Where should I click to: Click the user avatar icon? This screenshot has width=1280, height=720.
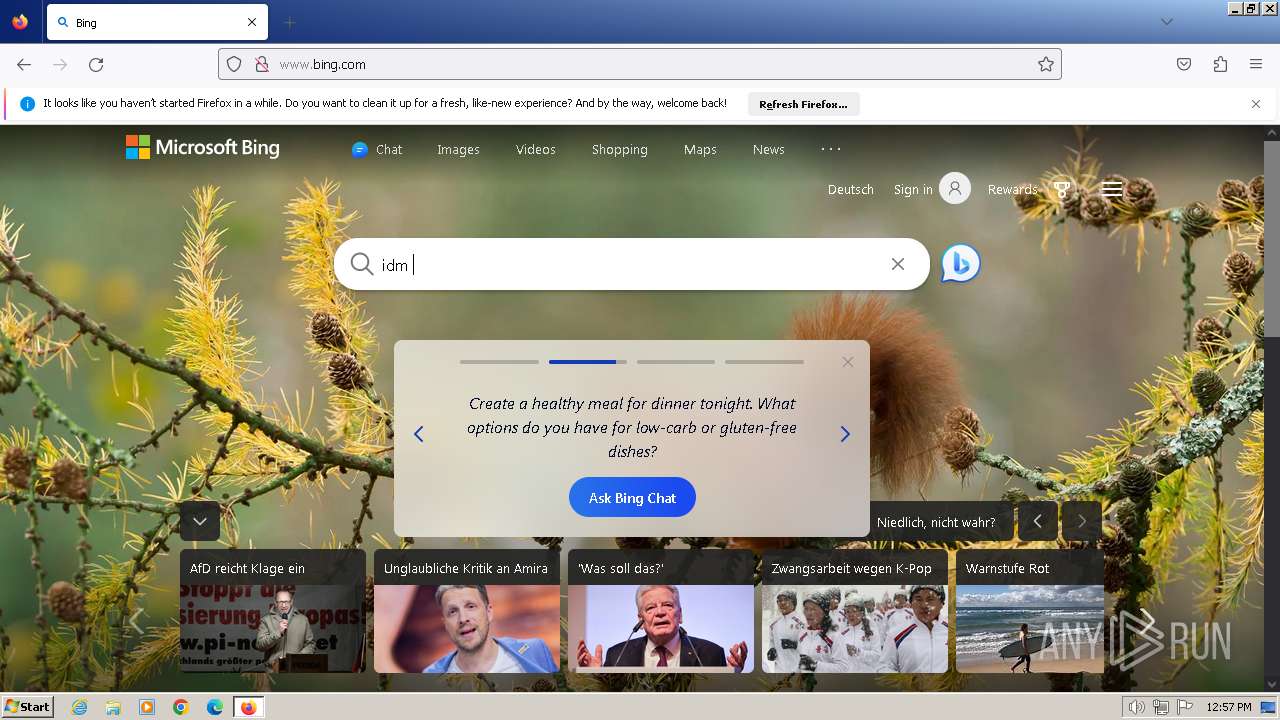[955, 188]
